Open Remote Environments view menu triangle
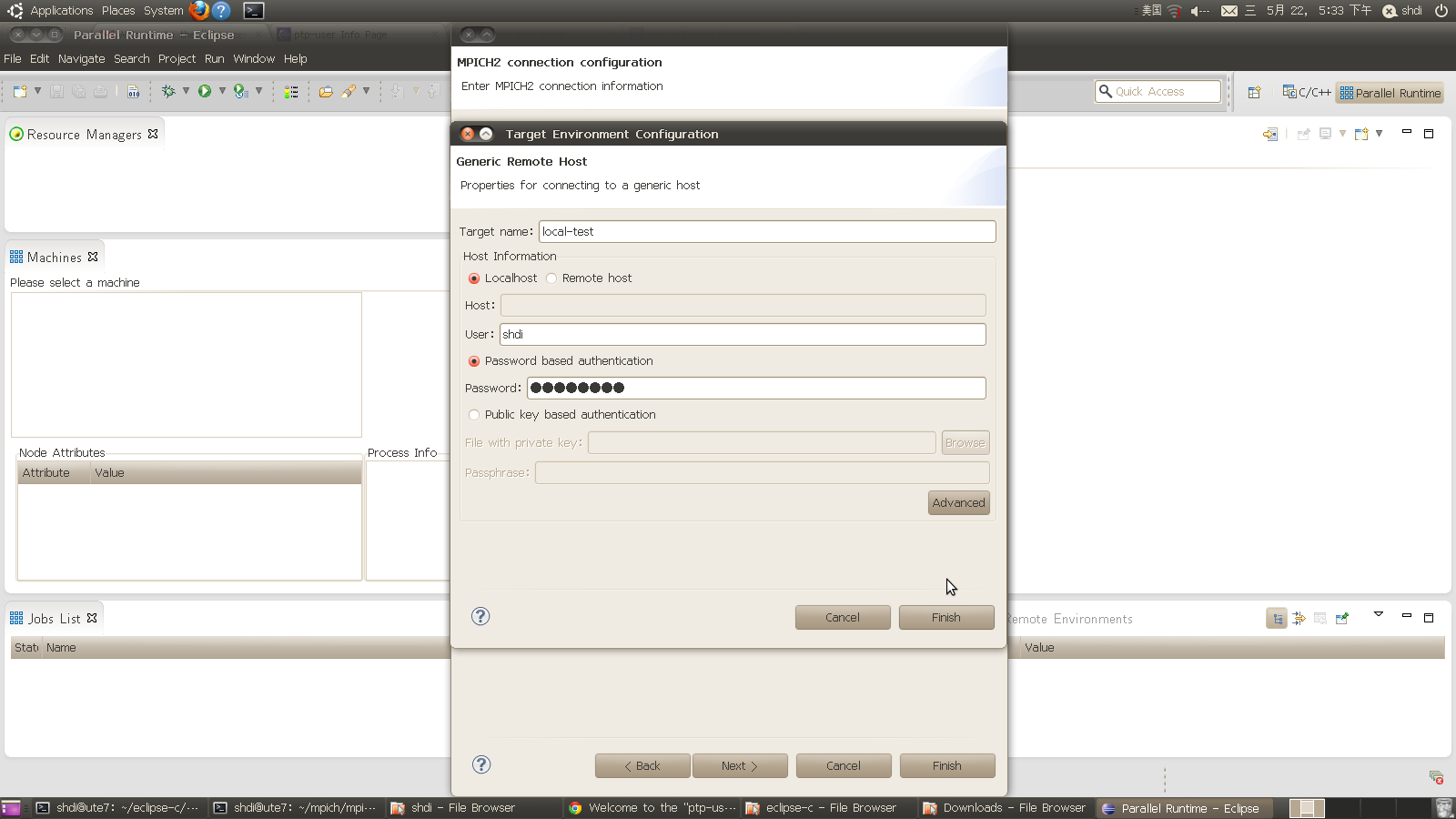 coord(1379,614)
